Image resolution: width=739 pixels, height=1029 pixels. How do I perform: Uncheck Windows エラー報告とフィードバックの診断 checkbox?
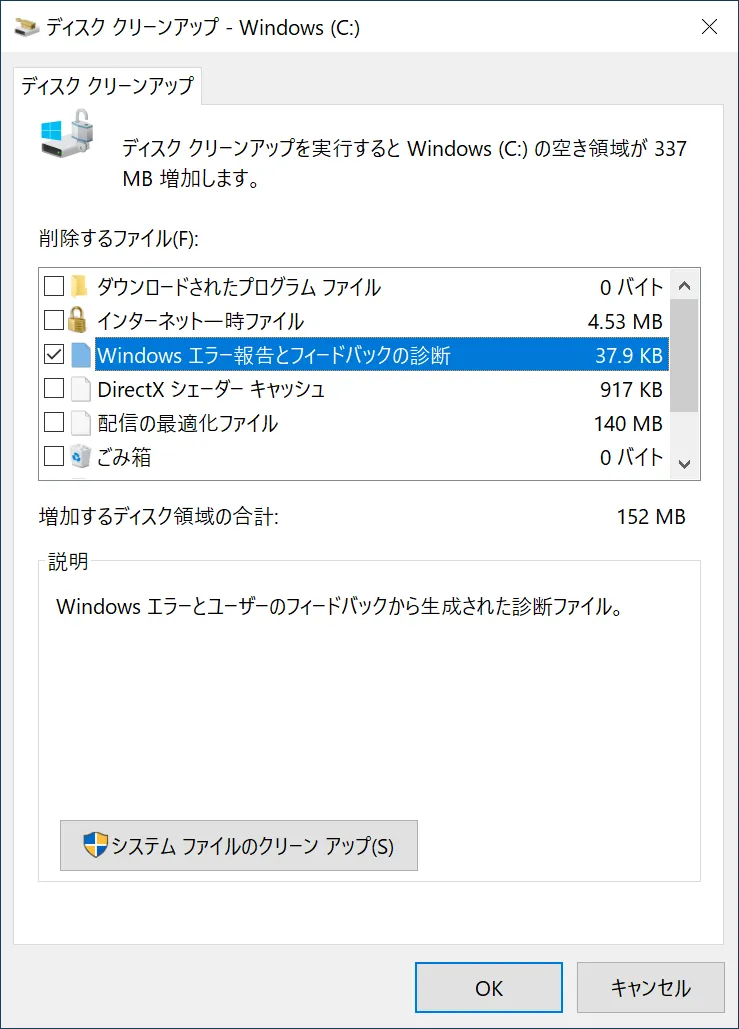54,354
